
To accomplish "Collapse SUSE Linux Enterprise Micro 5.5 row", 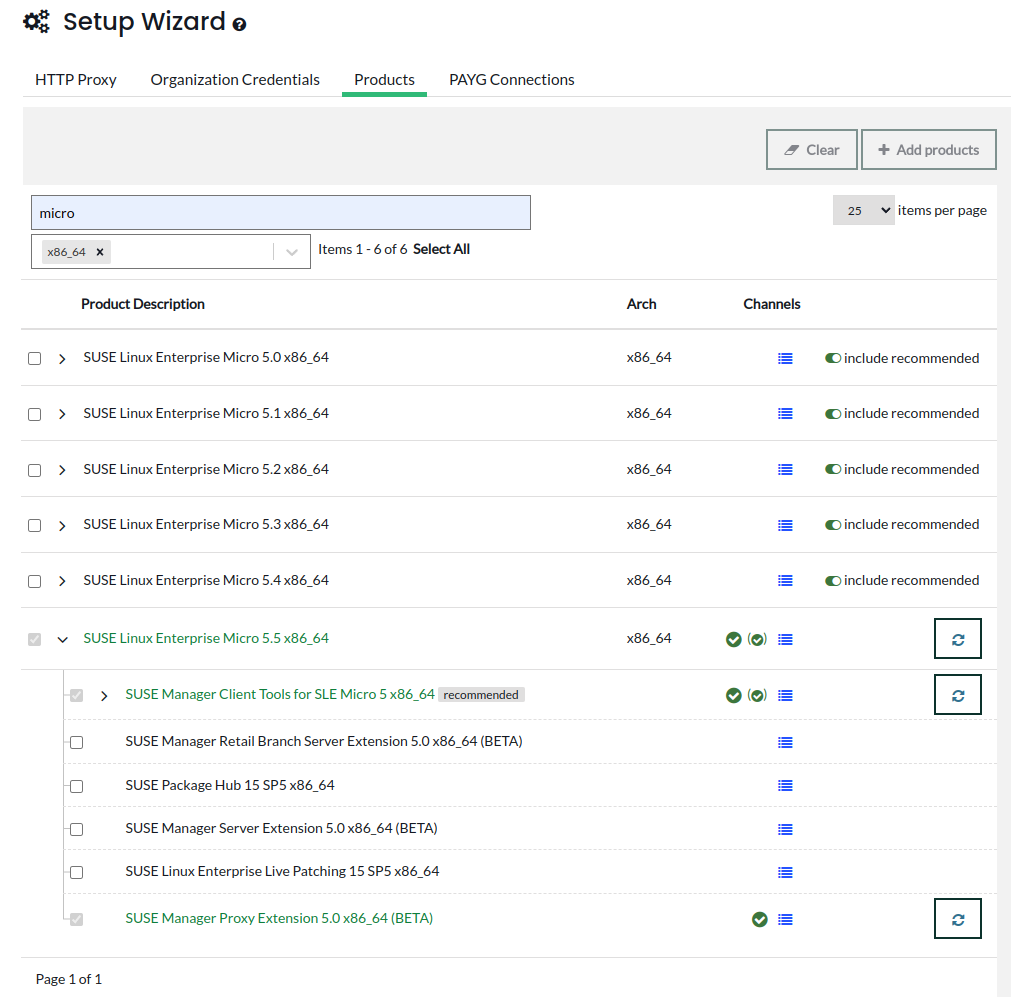I will [62, 640].
